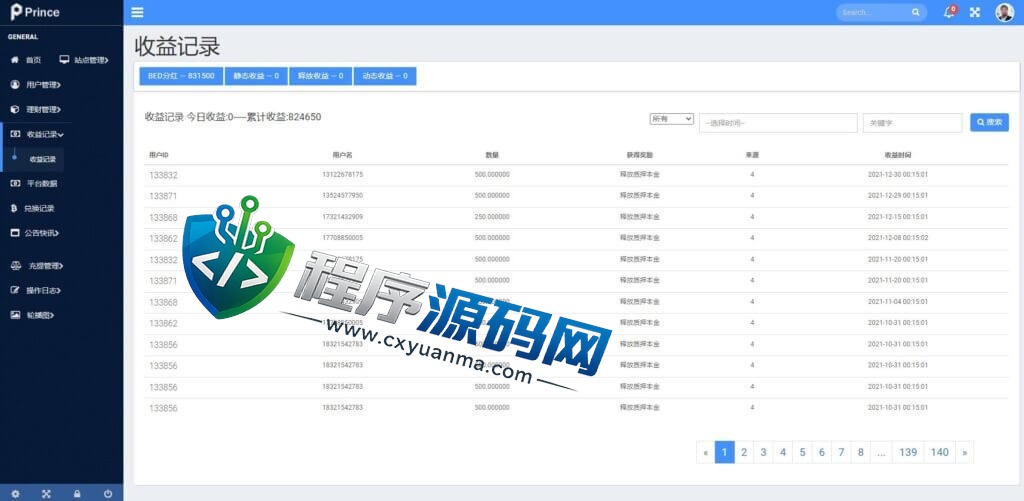The height and width of the screenshot is (501, 1024).
Task: Go to page 139
Action: (x=908, y=452)
